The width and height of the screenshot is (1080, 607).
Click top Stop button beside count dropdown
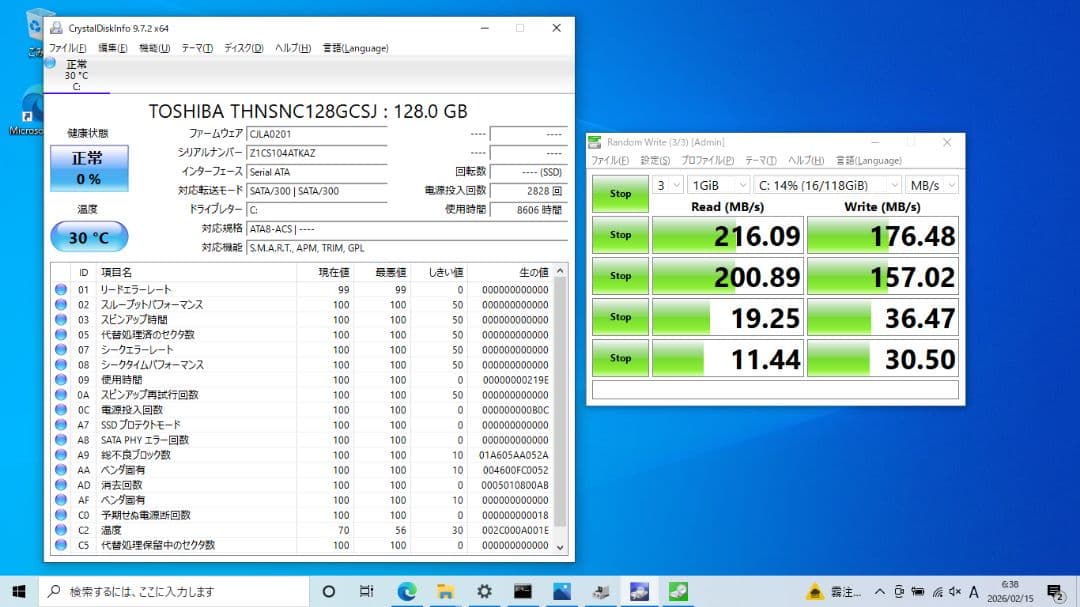[x=620, y=194]
